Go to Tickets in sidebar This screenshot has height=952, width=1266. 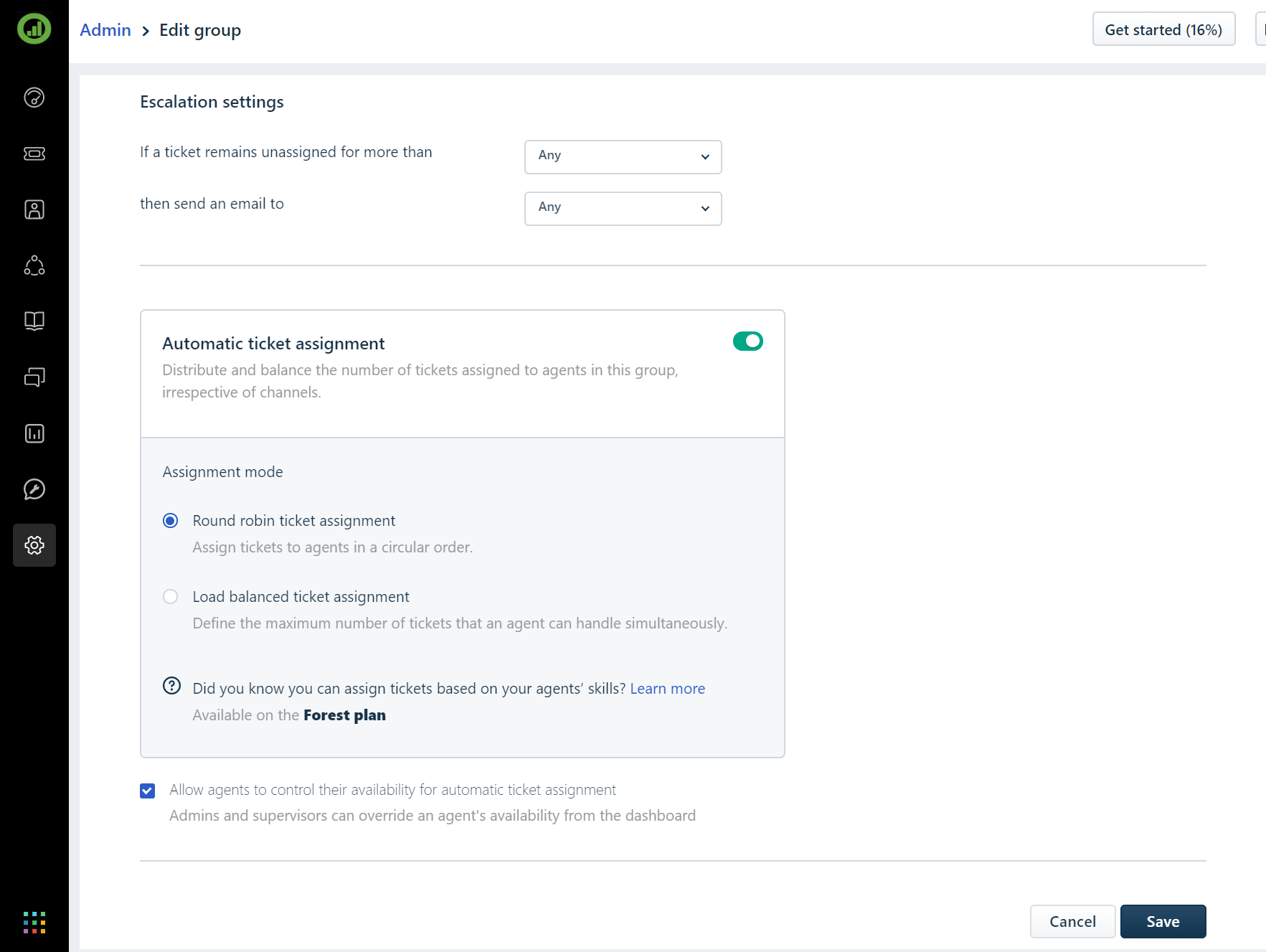(34, 154)
